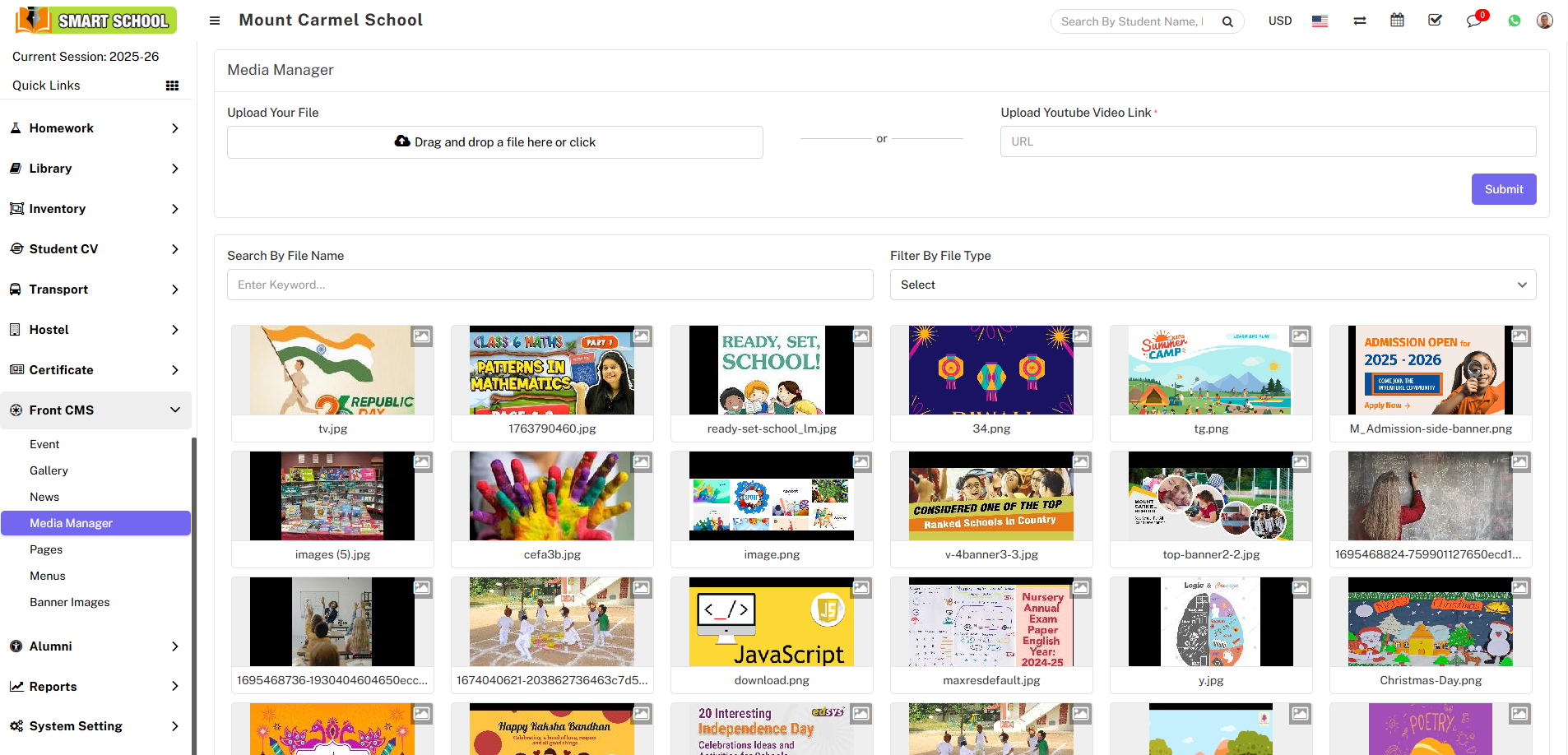Open the user profile avatar
1568x755 pixels.
(x=1544, y=21)
